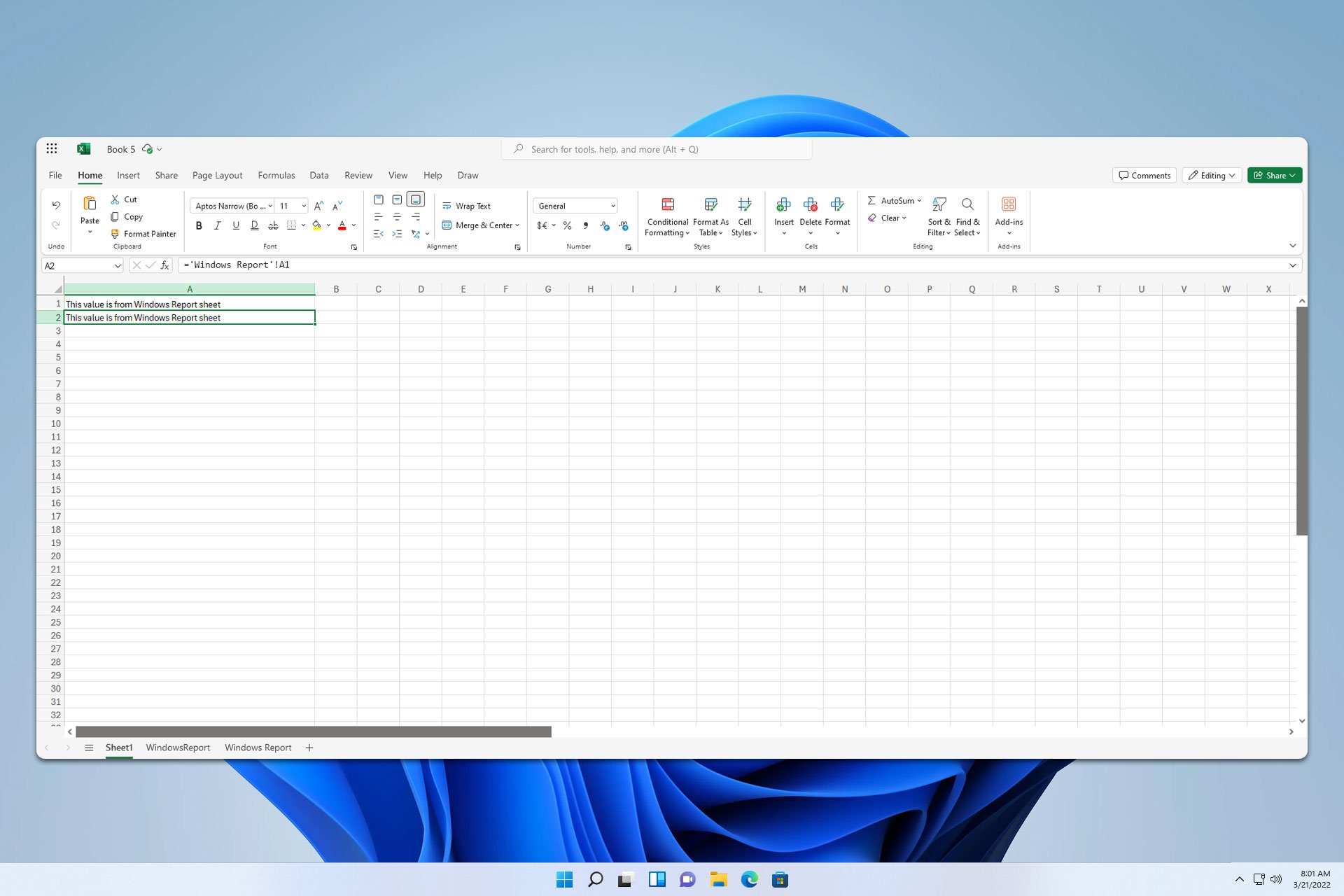Viewport: 1344px width, 896px height.
Task: Open text orientation options
Action: point(420,234)
